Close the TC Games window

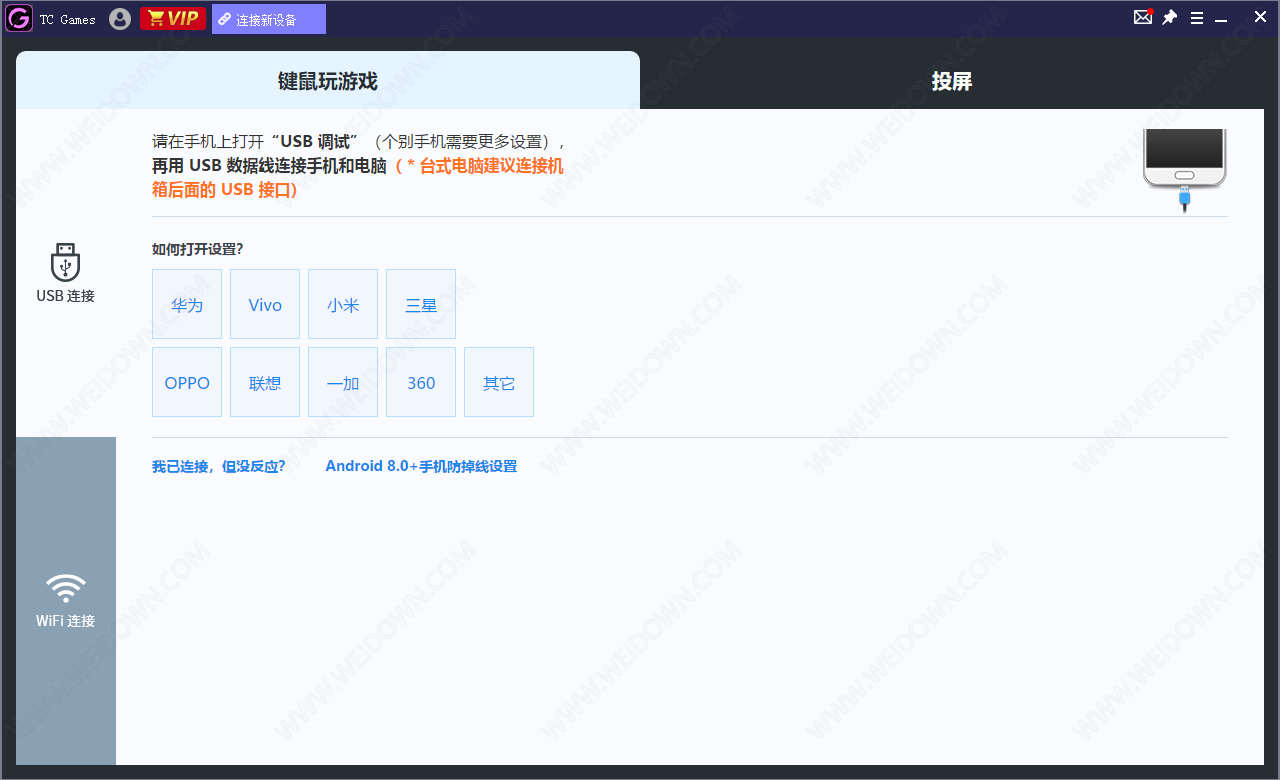tap(1261, 17)
